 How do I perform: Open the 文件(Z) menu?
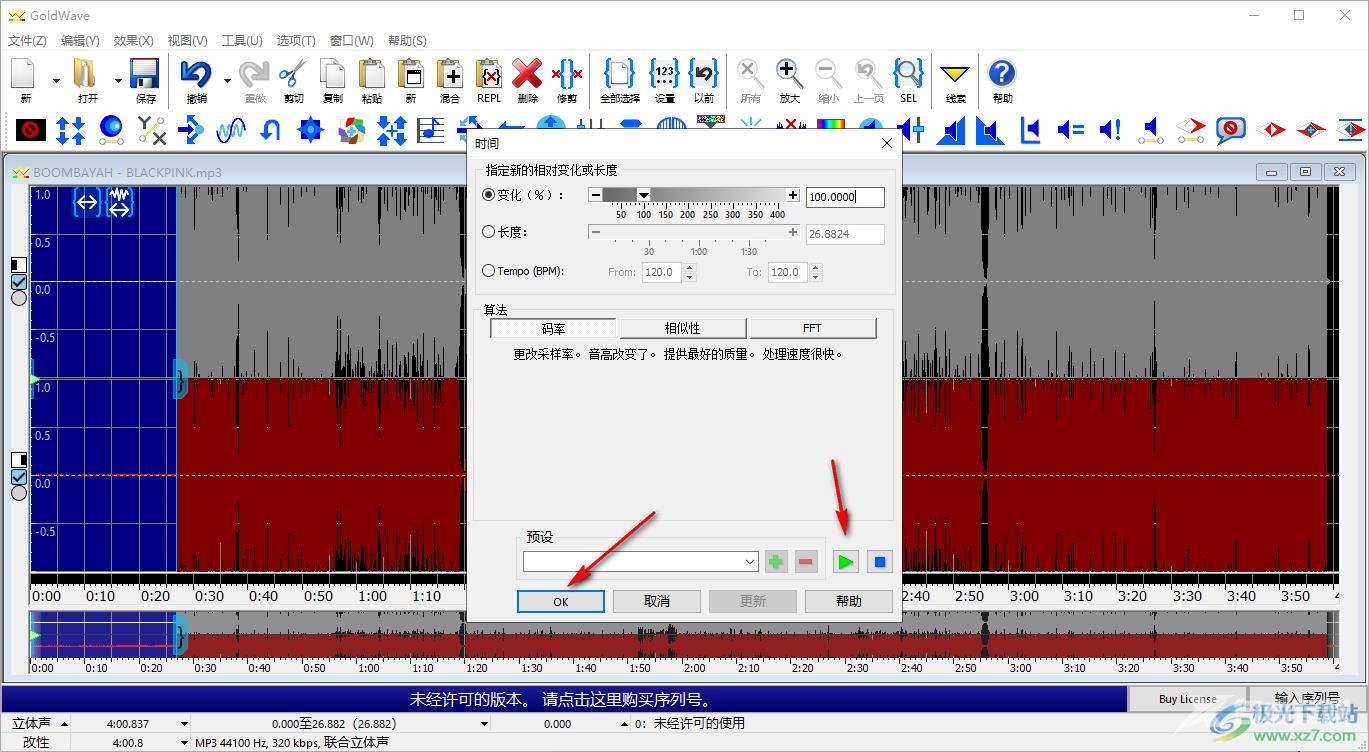click(x=27, y=40)
